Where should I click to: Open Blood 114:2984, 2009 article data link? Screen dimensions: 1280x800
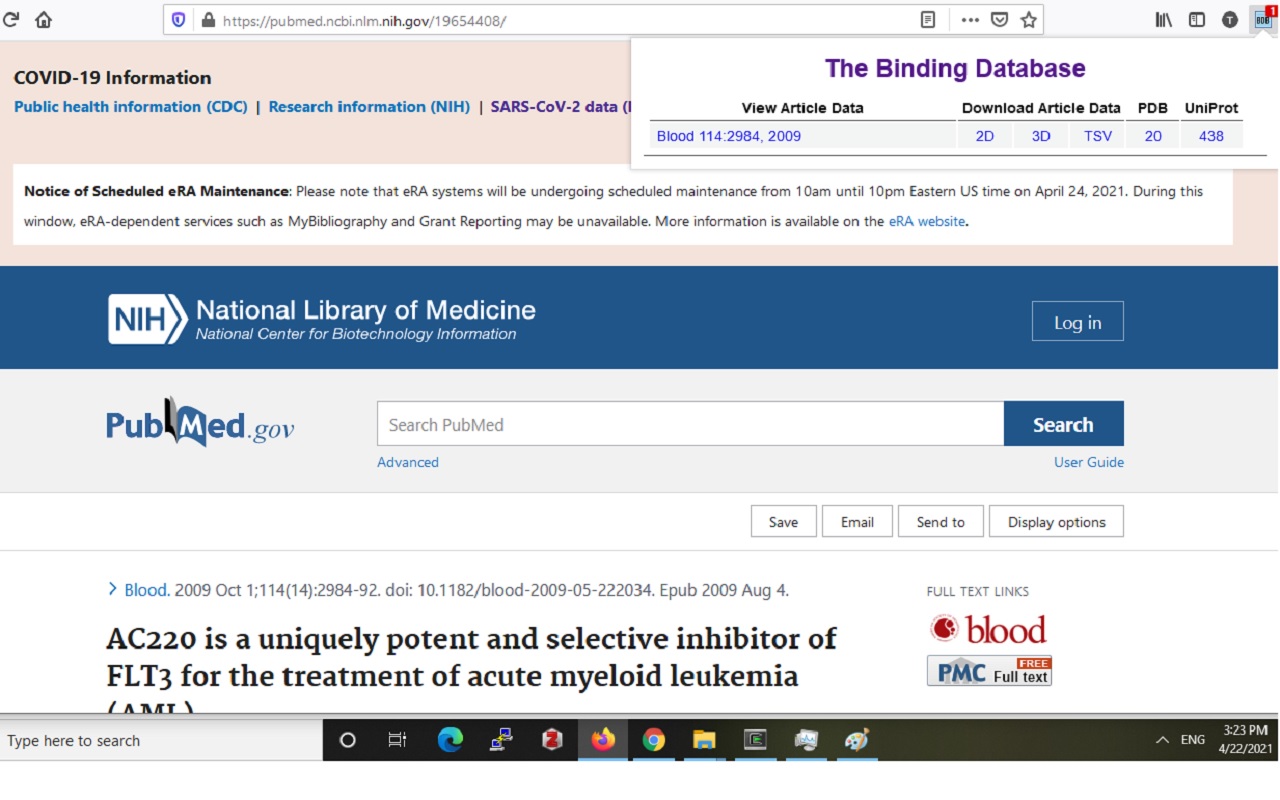click(729, 136)
